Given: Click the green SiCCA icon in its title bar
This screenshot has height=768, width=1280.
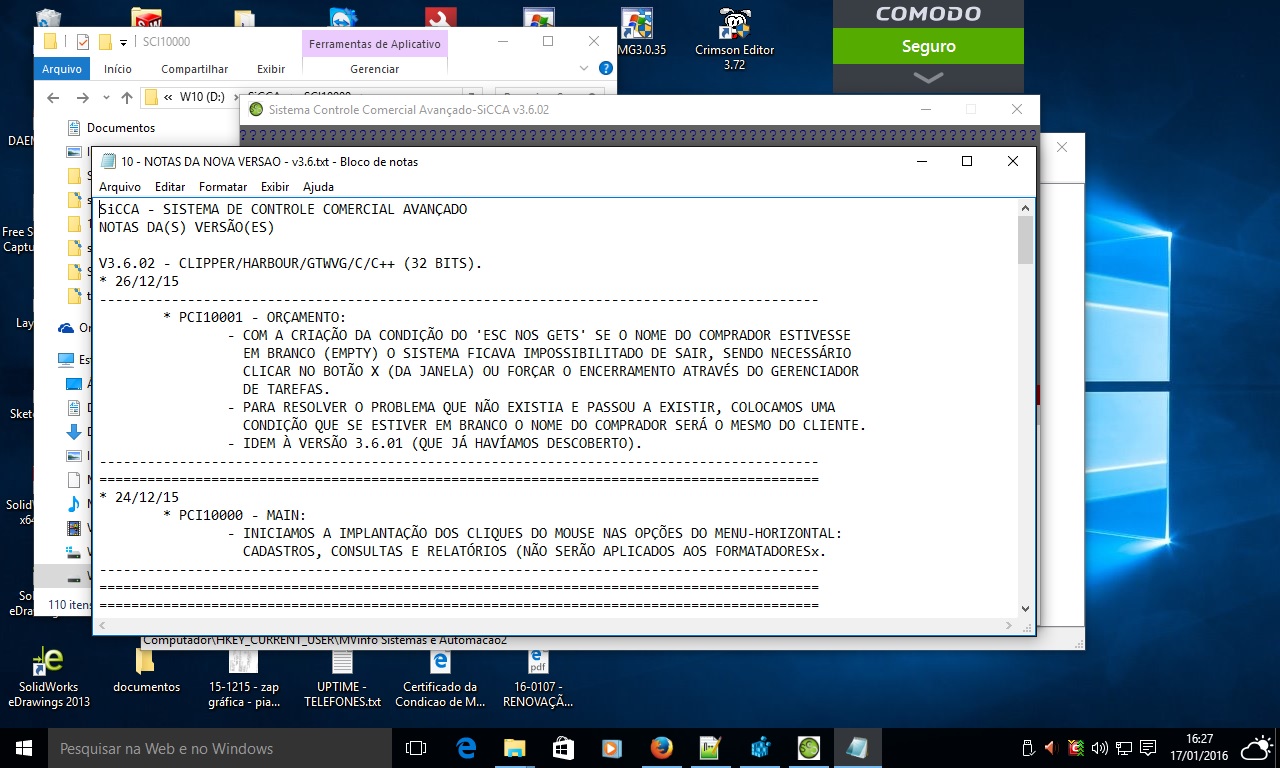Looking at the screenshot, I should pyautogui.click(x=256, y=110).
